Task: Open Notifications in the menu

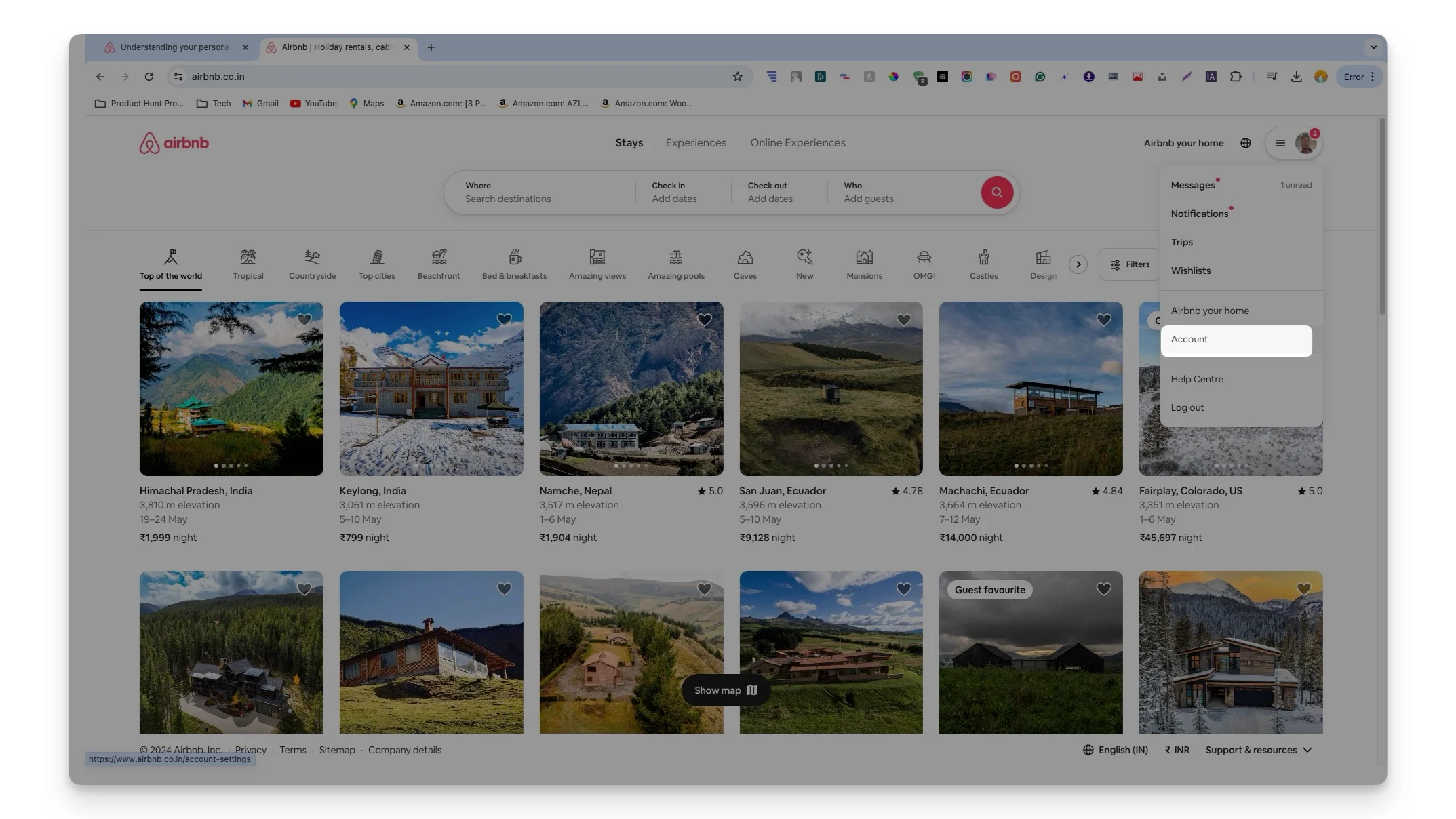Action: click(x=1240, y=214)
